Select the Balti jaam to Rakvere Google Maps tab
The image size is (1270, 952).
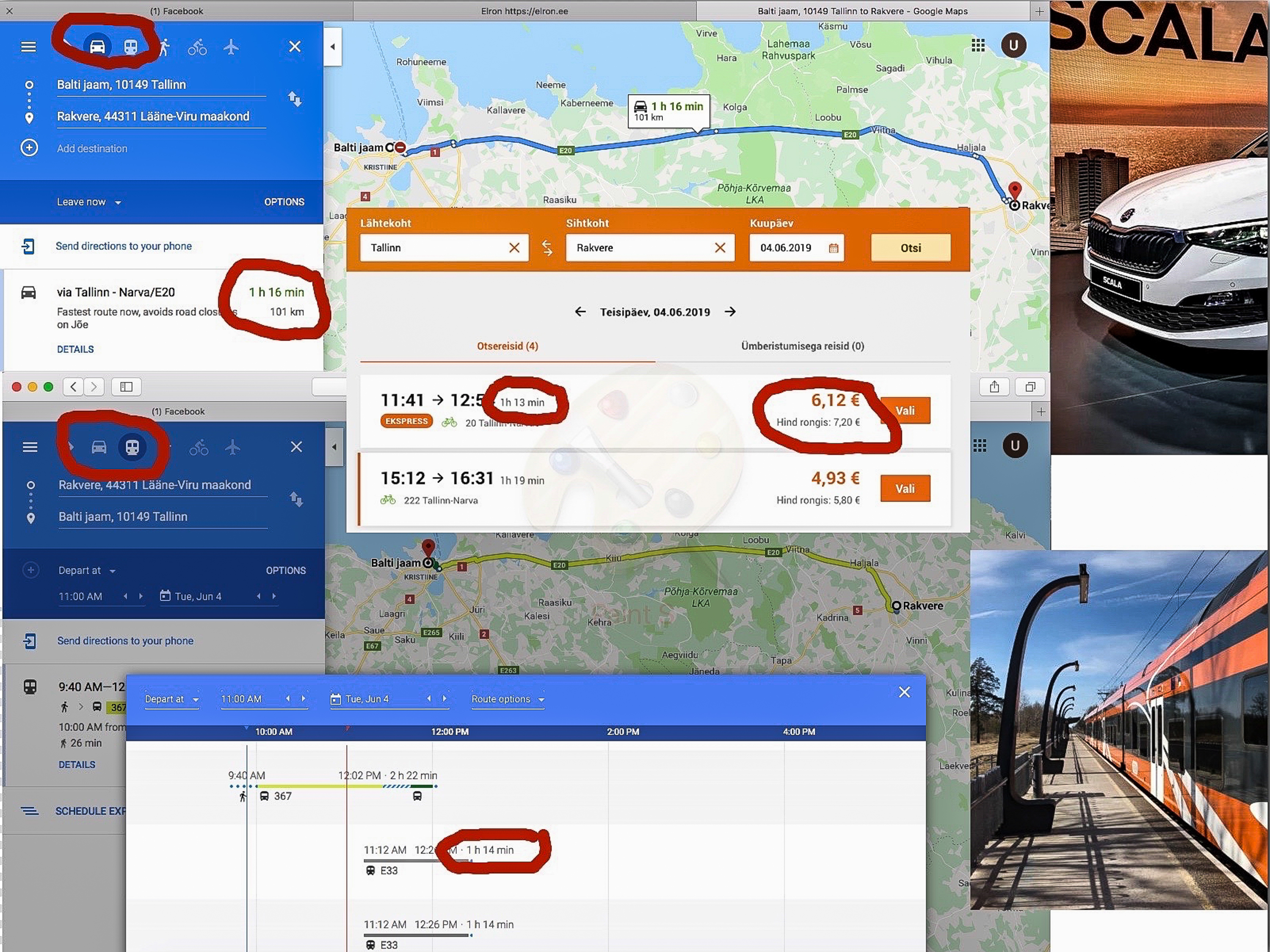863,11
